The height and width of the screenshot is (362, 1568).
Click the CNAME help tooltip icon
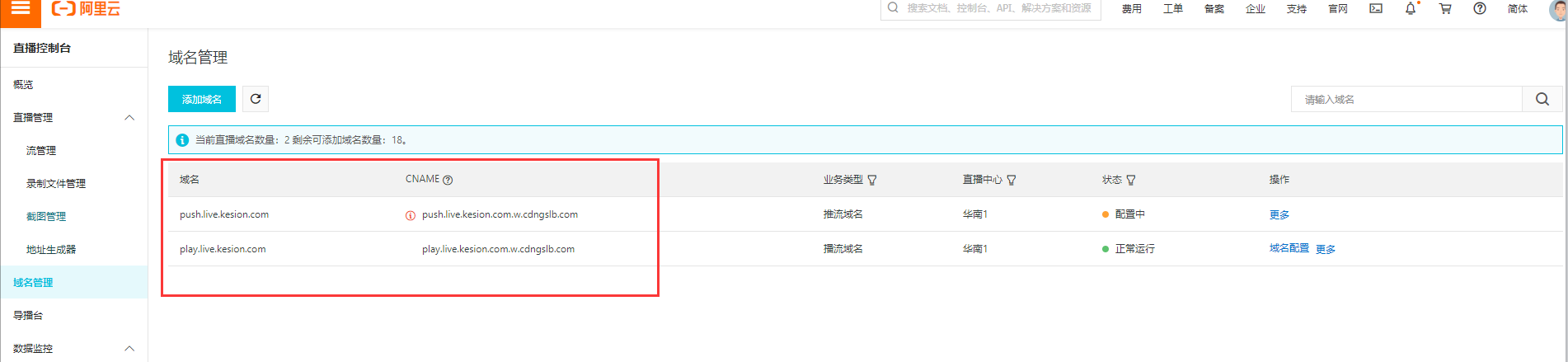(x=448, y=180)
